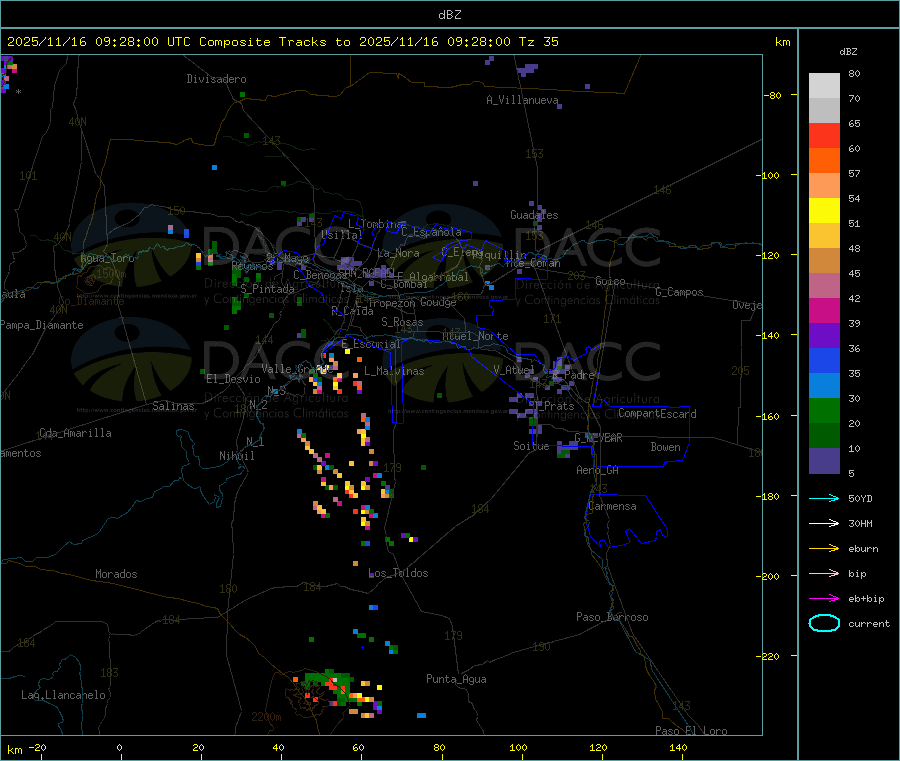
Task: Click the Pampa_Diamante map label
Action: (41, 325)
